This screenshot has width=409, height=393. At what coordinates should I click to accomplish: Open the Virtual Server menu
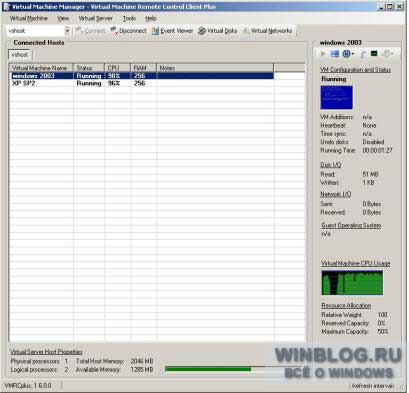point(96,18)
